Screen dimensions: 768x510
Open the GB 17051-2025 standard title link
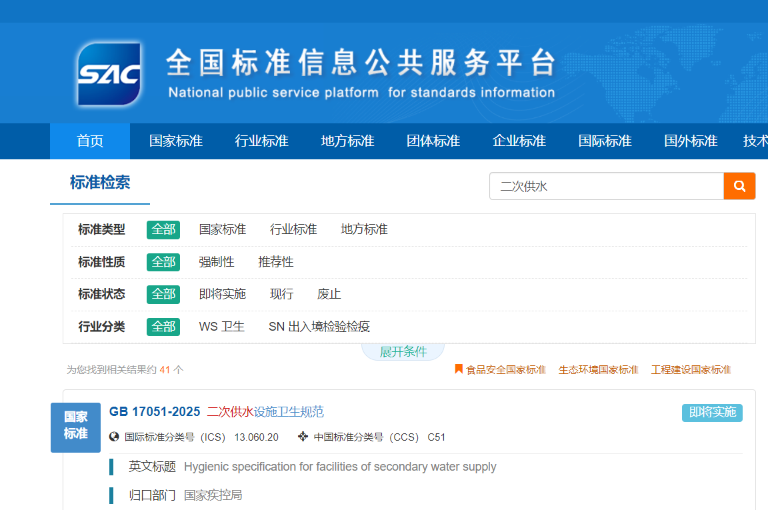click(x=216, y=412)
